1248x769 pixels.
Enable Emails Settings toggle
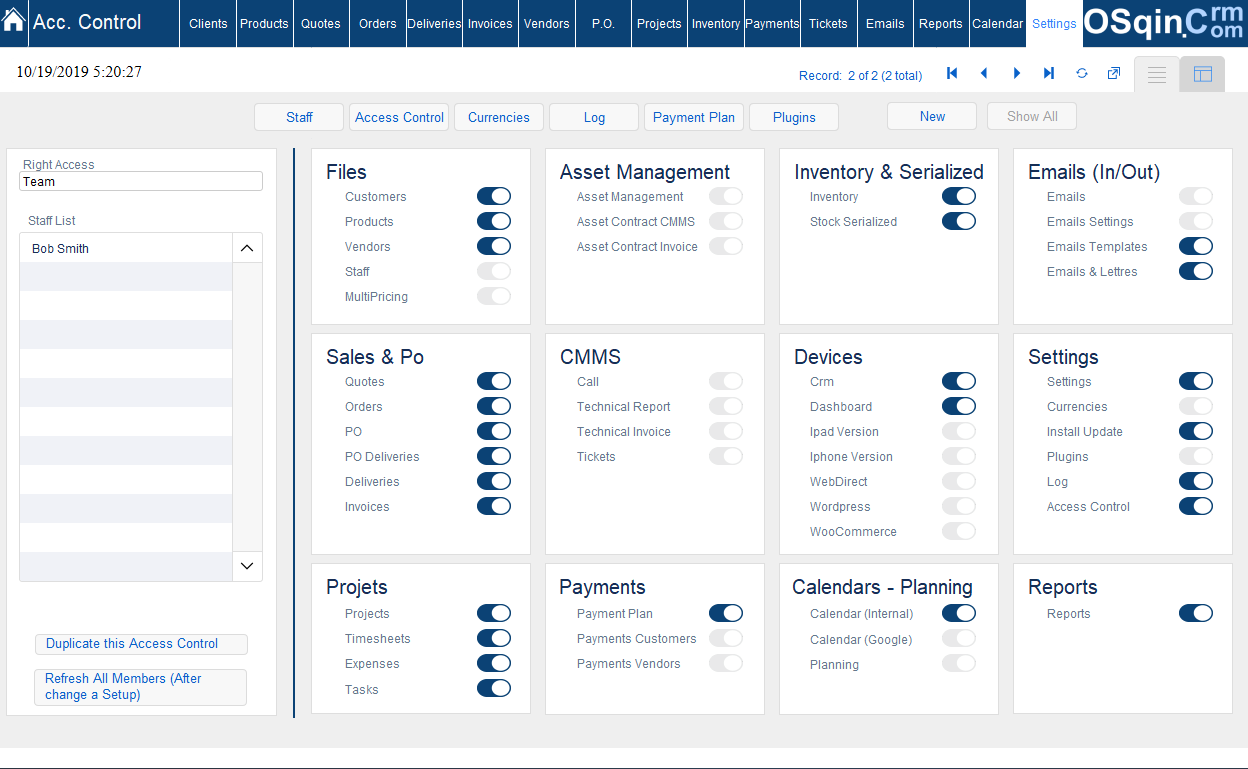coord(1196,222)
